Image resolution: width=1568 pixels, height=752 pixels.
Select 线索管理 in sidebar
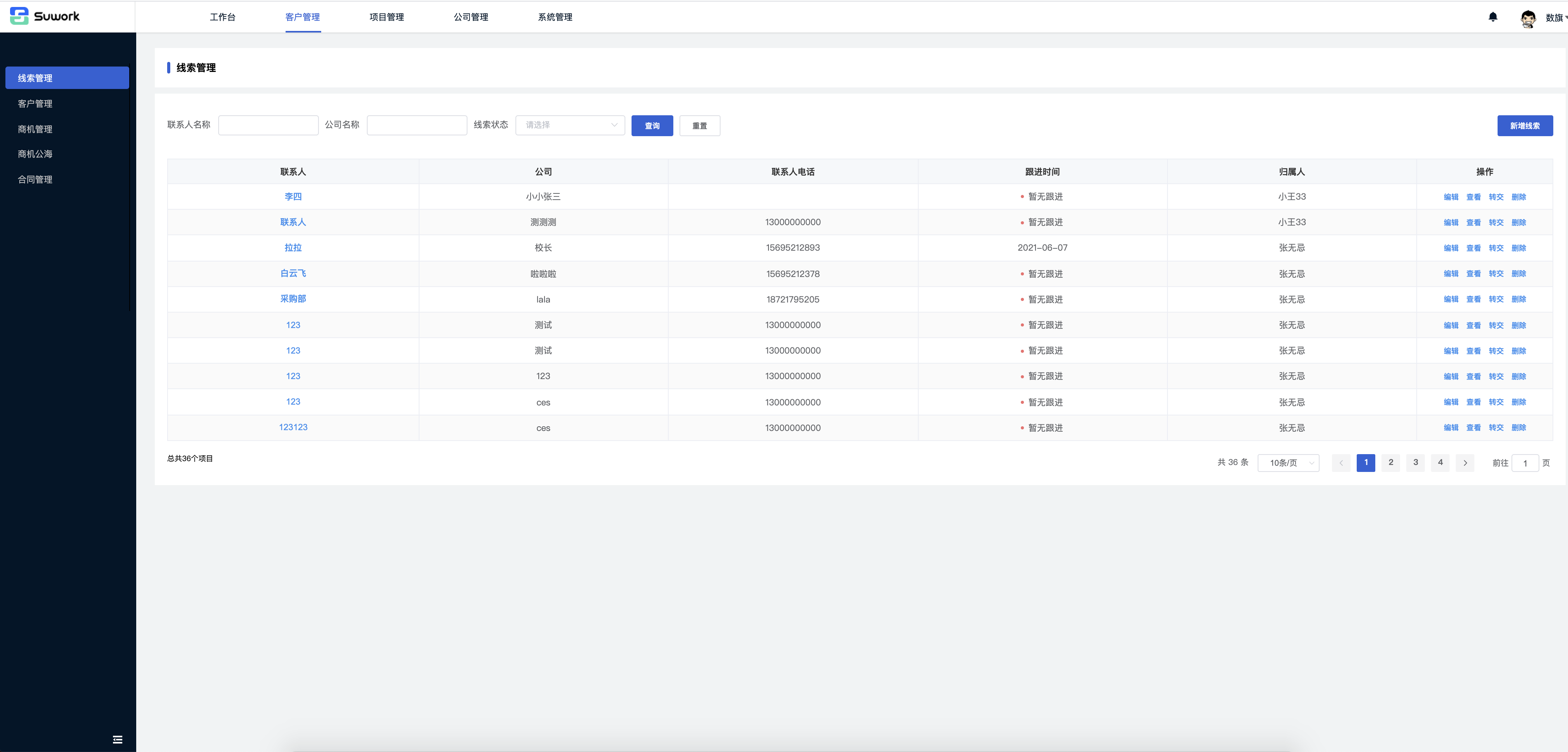point(67,78)
